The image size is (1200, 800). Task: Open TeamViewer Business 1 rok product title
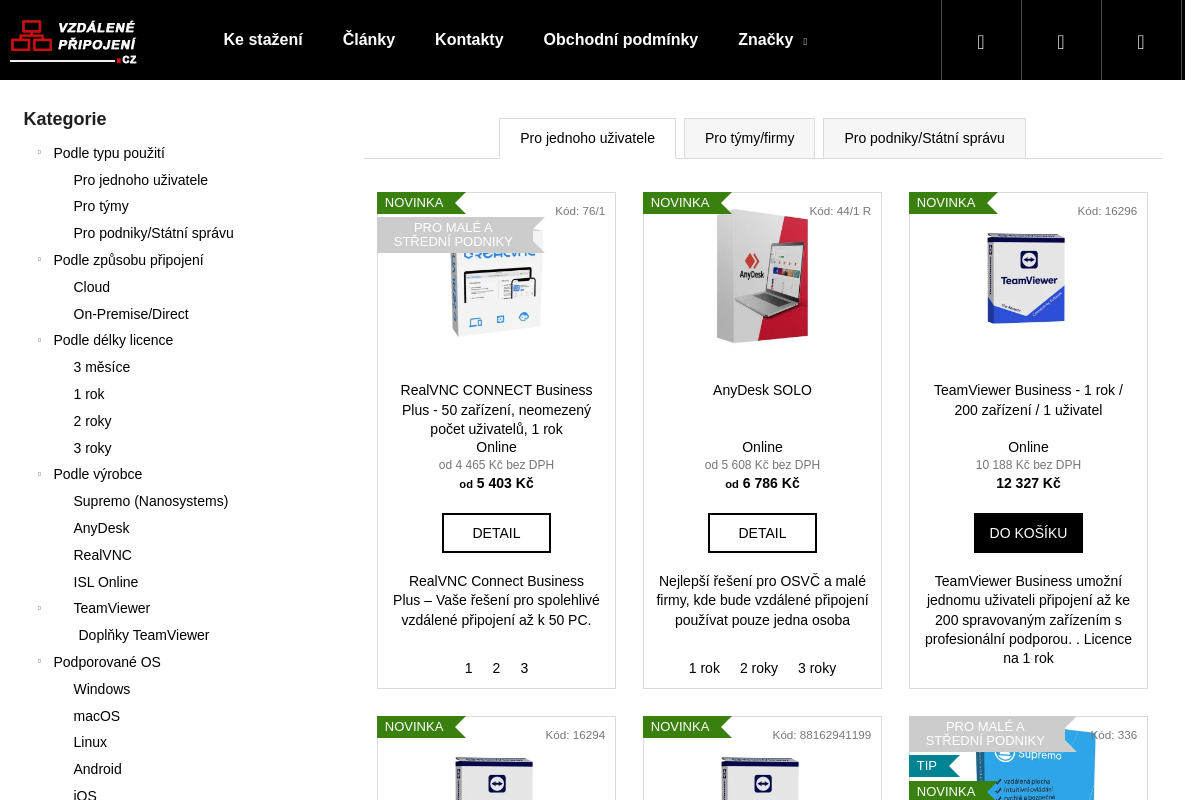point(1028,400)
